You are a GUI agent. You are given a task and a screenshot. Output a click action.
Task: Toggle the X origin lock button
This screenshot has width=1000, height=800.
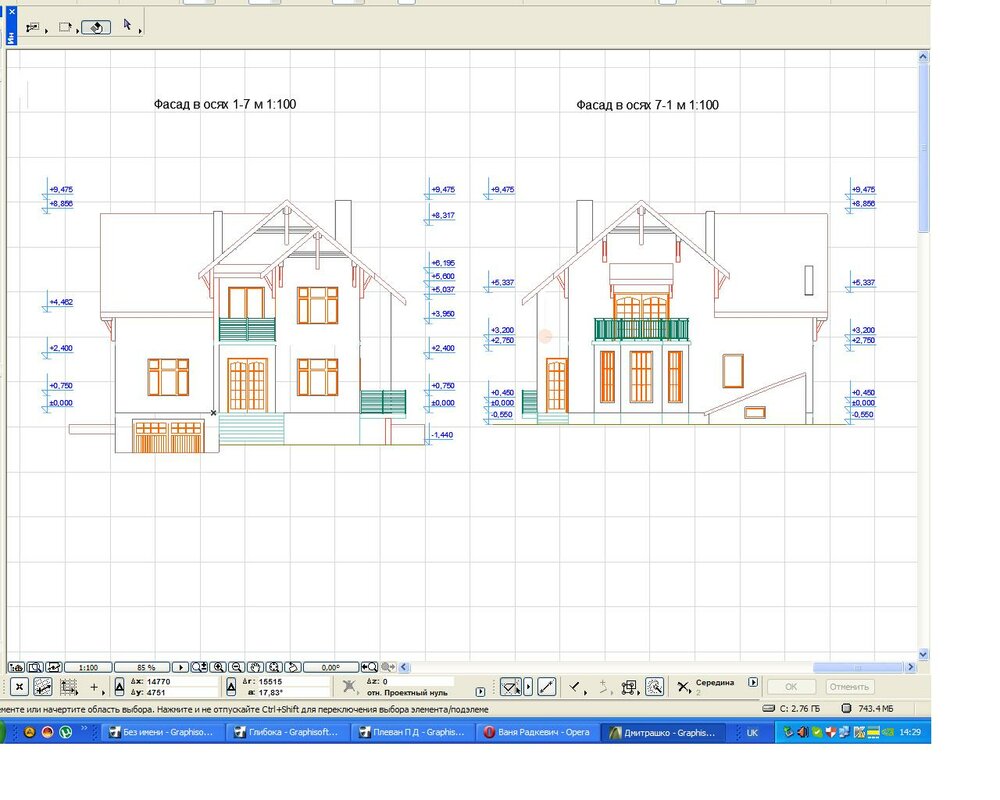18,687
